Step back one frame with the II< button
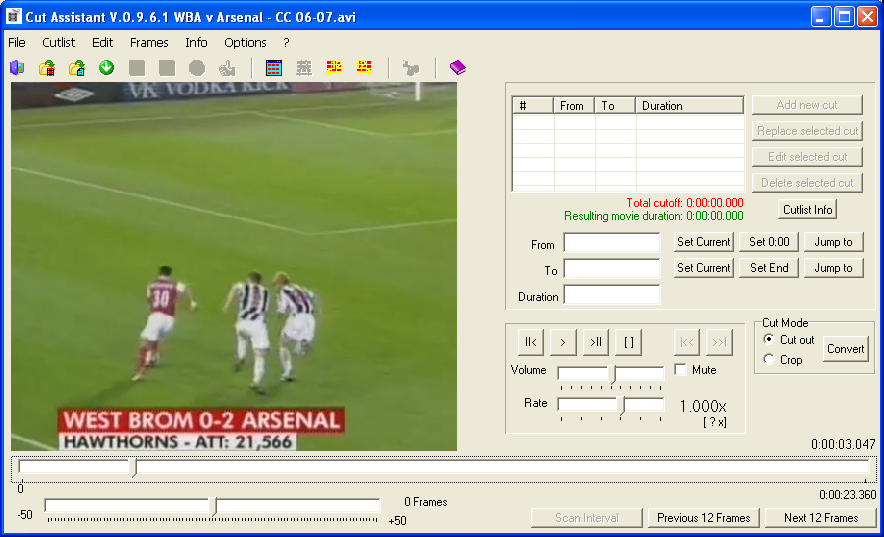 tap(531, 342)
